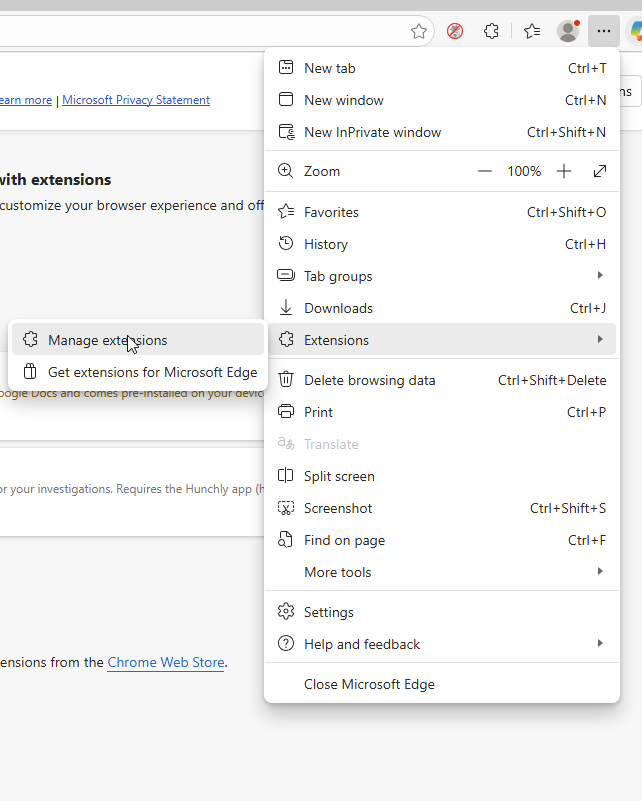Open a New InPrivate window
642x801 pixels.
pyautogui.click(x=372, y=132)
